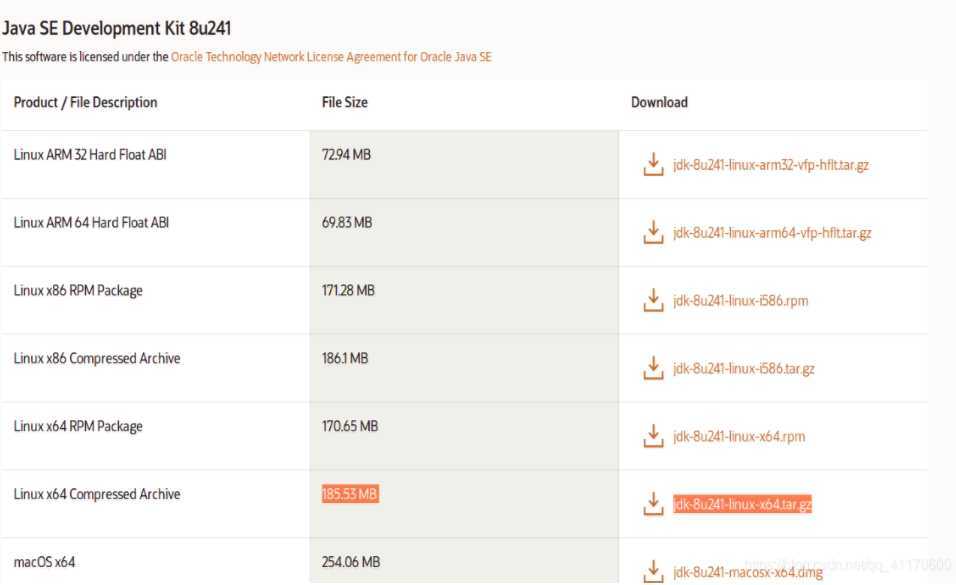Screen dimensions: 956x585
Task: Click download icon beside jdk-8u241-linux-i586.rpm
Action: [x=653, y=300]
